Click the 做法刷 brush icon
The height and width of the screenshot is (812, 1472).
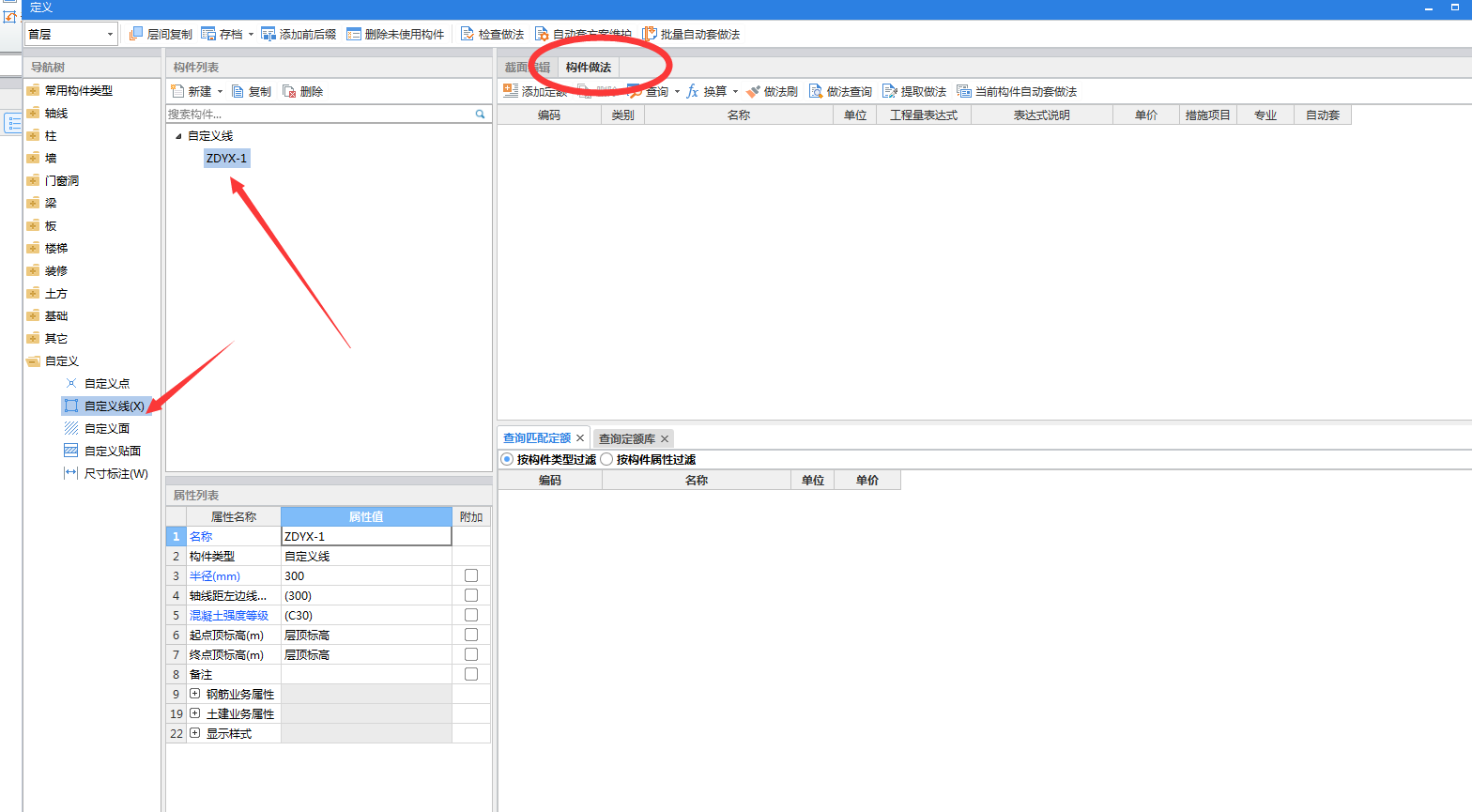(753, 91)
